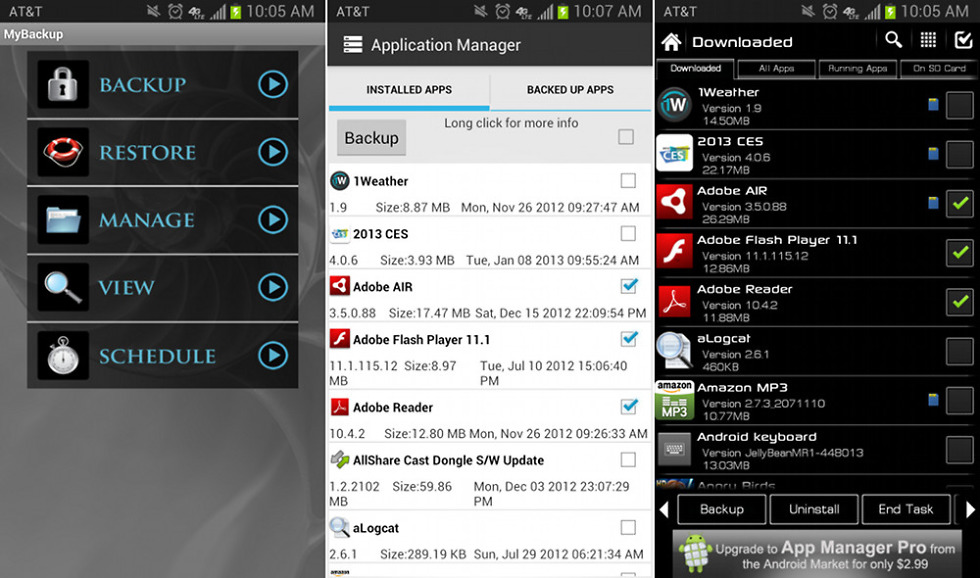Expand the Schedule arrow button in MyBackup
This screenshot has height=578, width=980.
coord(273,355)
